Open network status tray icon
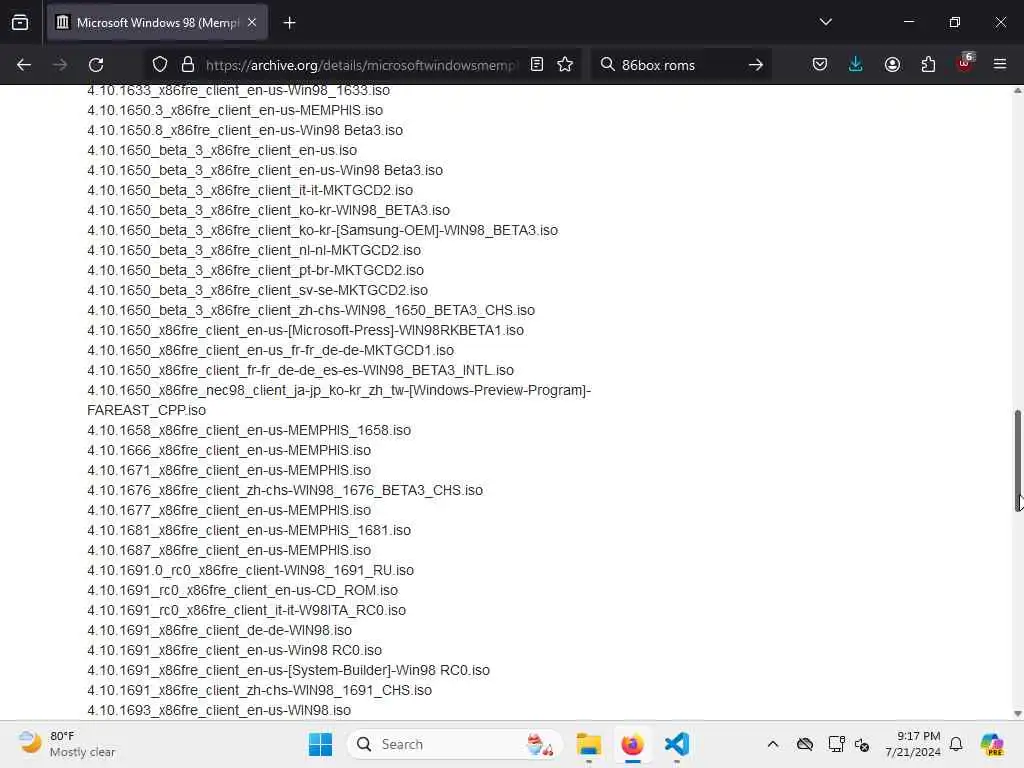 click(836, 744)
